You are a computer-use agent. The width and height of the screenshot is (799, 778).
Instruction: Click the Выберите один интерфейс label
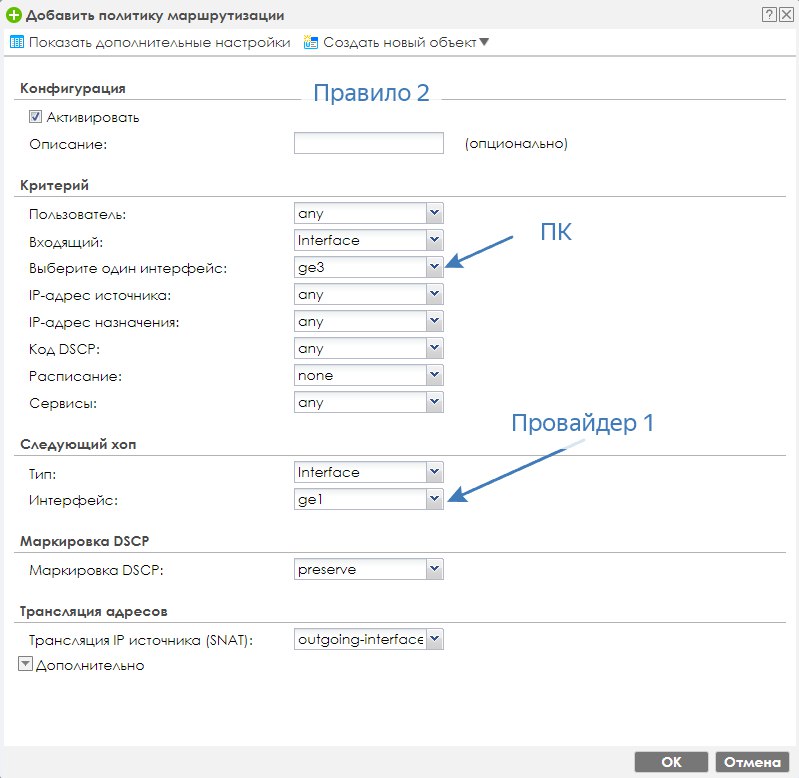pos(128,269)
